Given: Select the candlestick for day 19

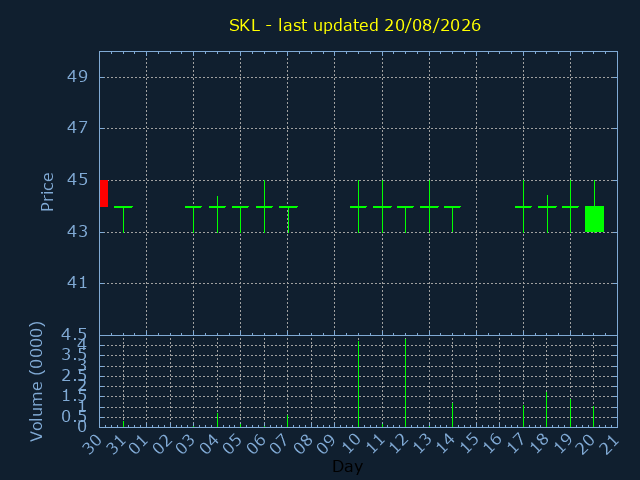Looking at the screenshot, I should tap(570, 207).
